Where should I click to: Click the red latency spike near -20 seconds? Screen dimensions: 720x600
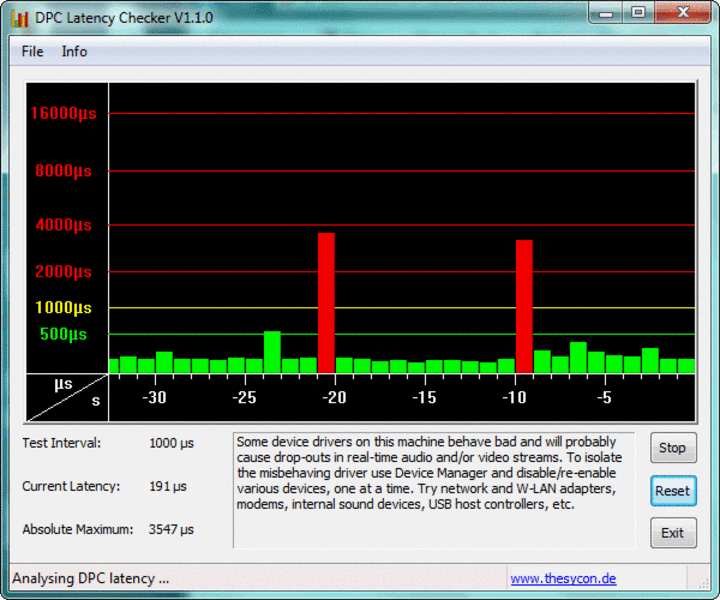point(326,302)
